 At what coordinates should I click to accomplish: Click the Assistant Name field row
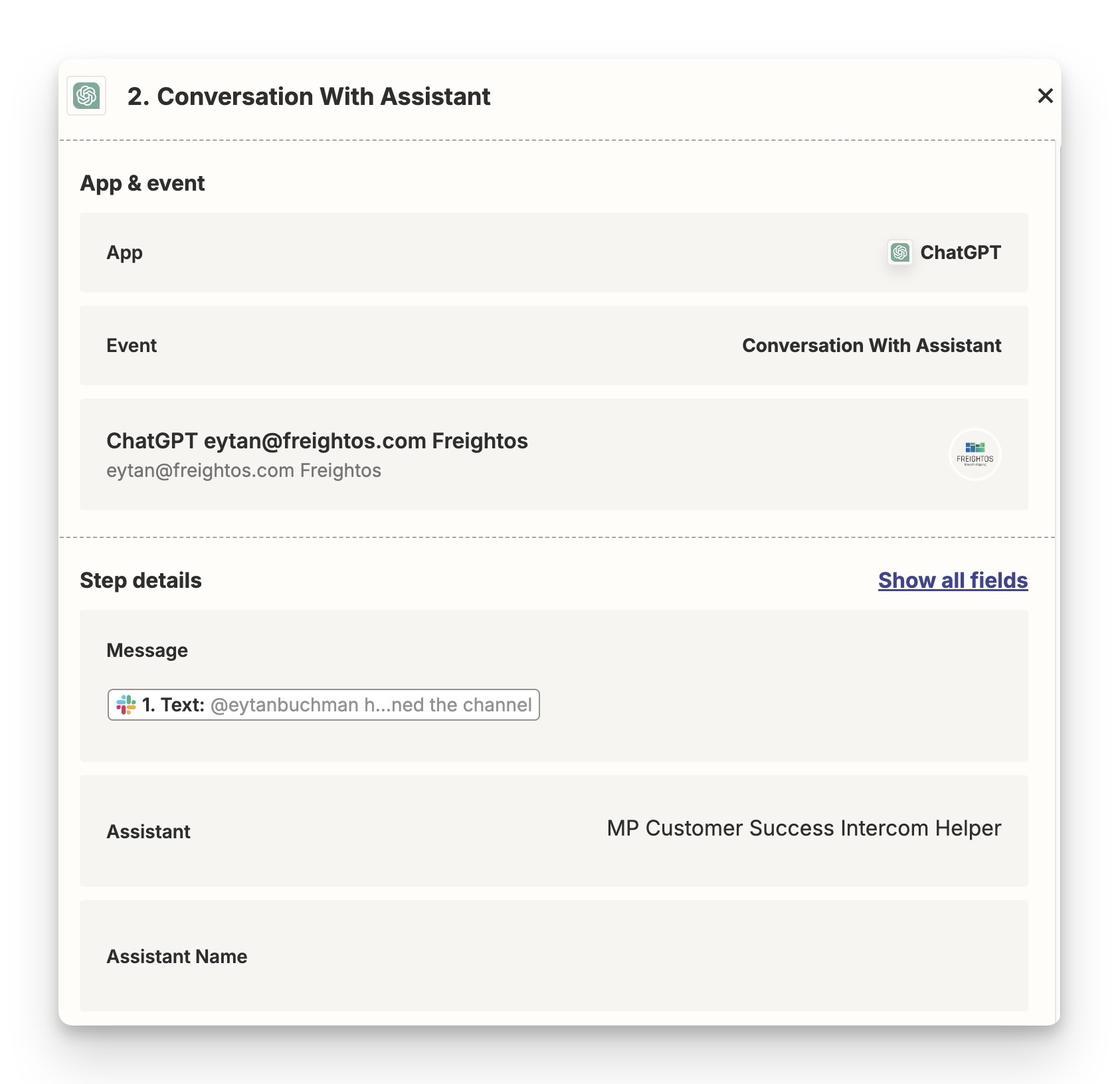(x=553, y=956)
